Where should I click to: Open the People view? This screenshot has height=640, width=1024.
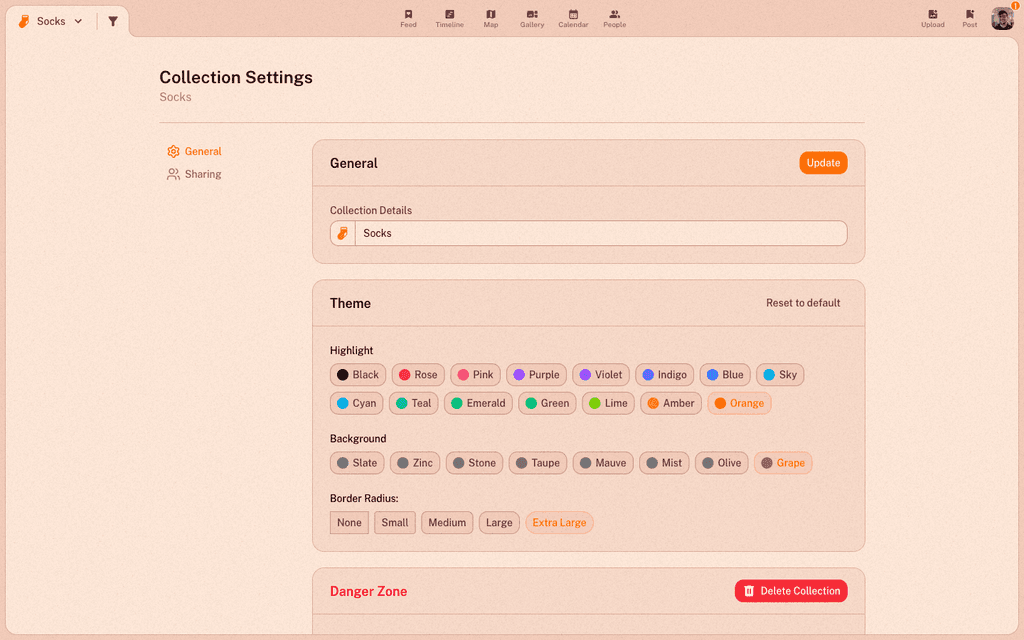point(615,18)
